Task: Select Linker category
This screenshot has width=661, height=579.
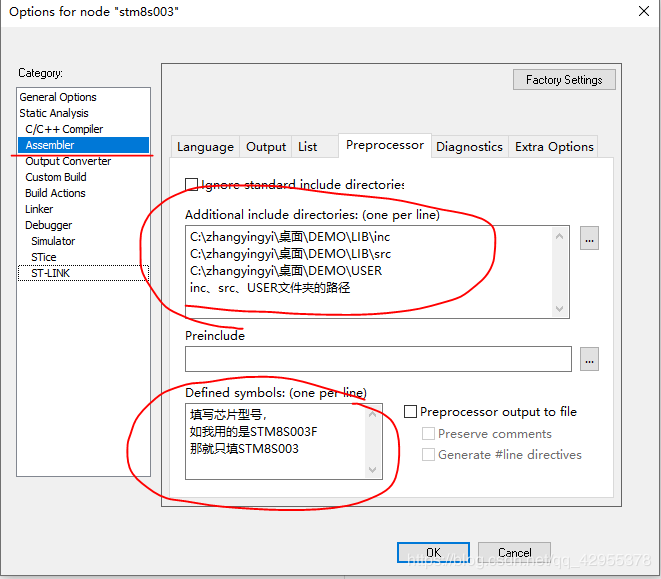Action: click(39, 209)
